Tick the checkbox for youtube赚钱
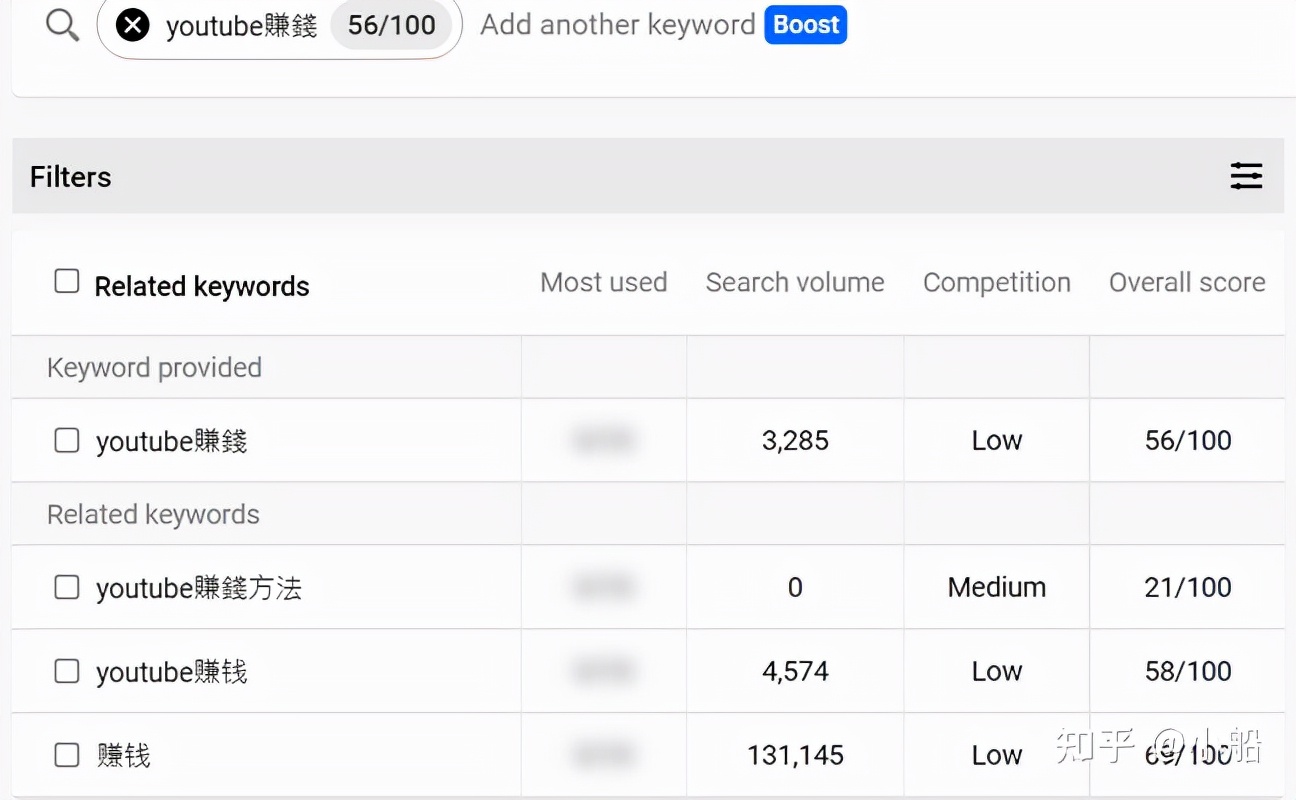This screenshot has height=800, width=1296. click(66, 671)
